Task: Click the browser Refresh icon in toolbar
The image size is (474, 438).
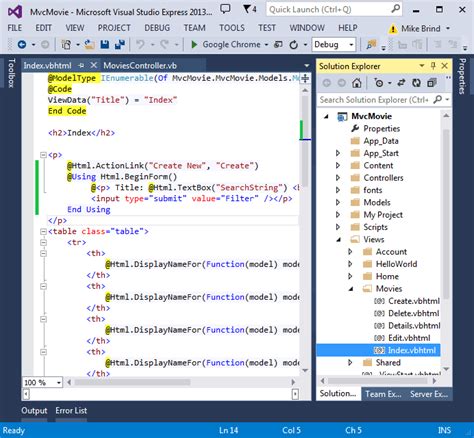Action: [294, 44]
